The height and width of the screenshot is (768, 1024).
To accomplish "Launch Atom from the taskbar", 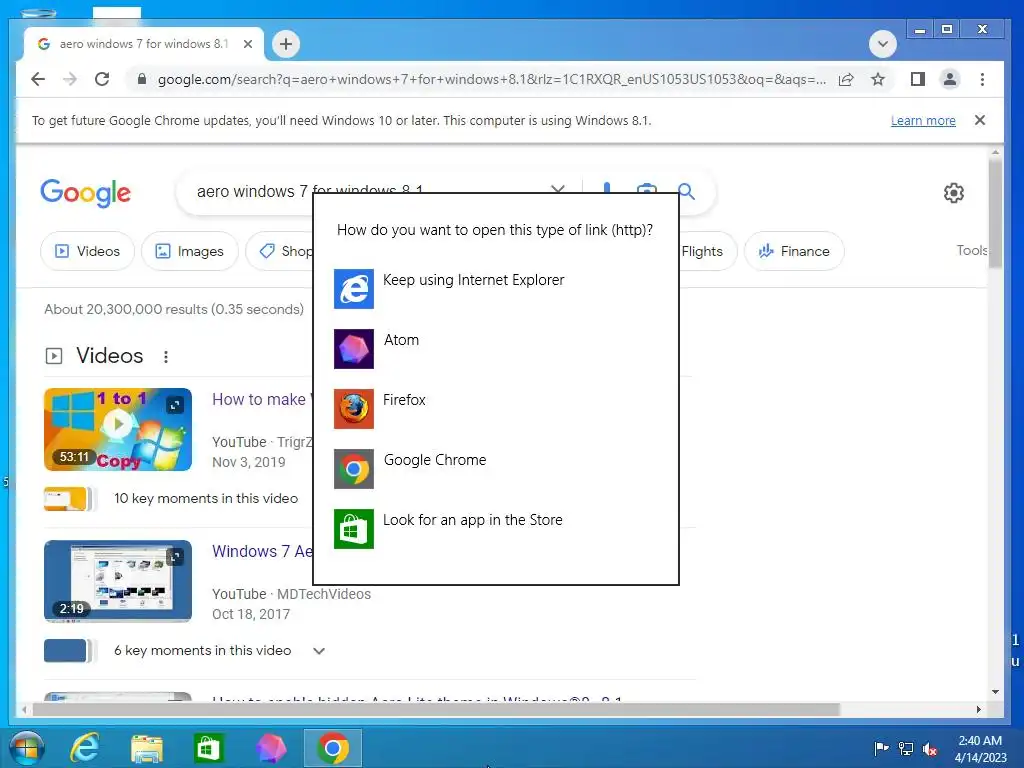I will (x=270, y=748).
